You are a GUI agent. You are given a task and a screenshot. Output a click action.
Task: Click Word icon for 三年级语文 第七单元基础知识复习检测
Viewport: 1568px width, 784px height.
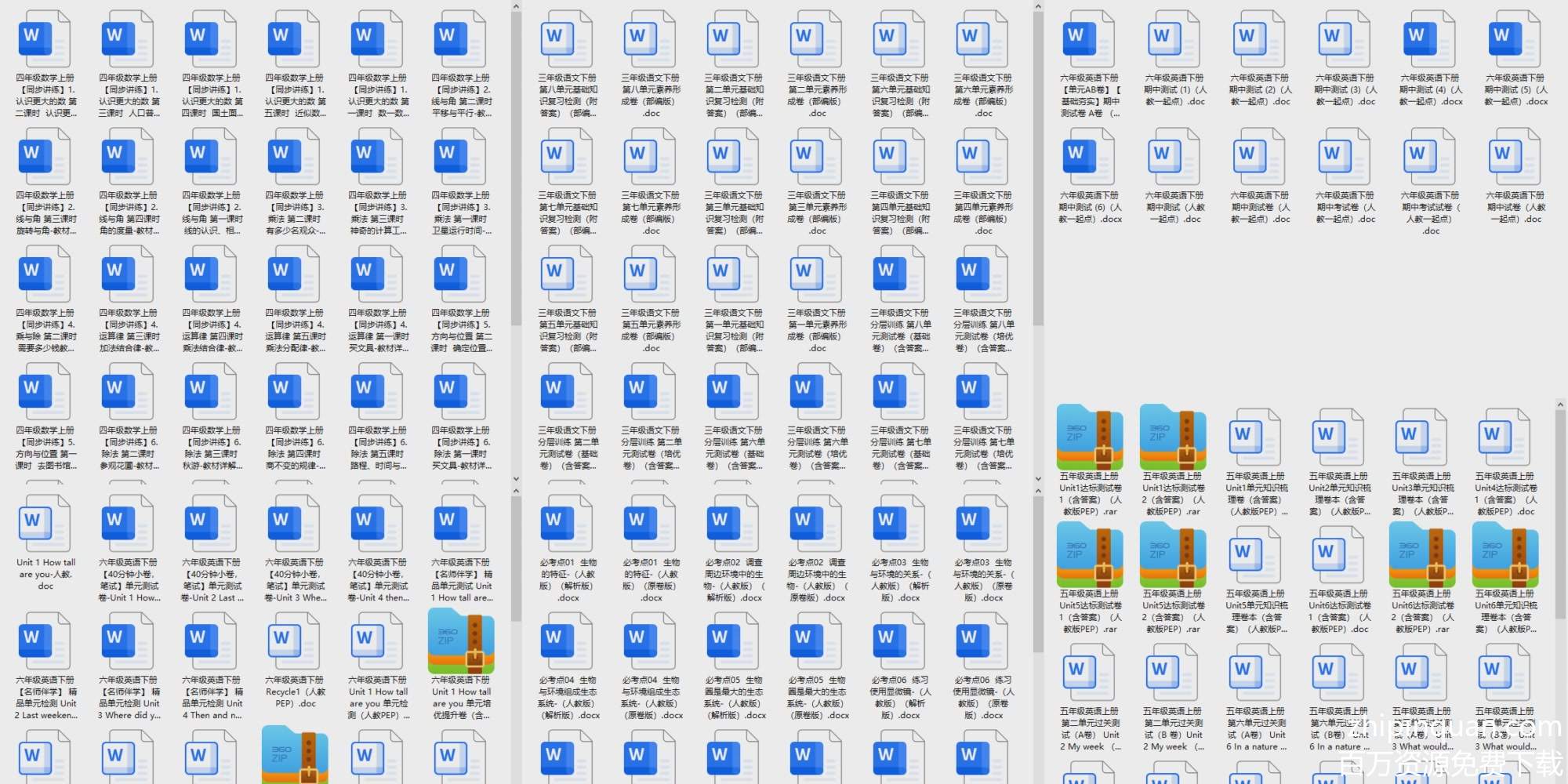click(x=568, y=157)
